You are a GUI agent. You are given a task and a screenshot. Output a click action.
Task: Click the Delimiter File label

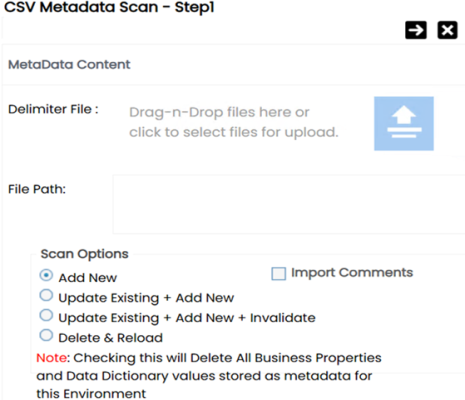click(53, 109)
